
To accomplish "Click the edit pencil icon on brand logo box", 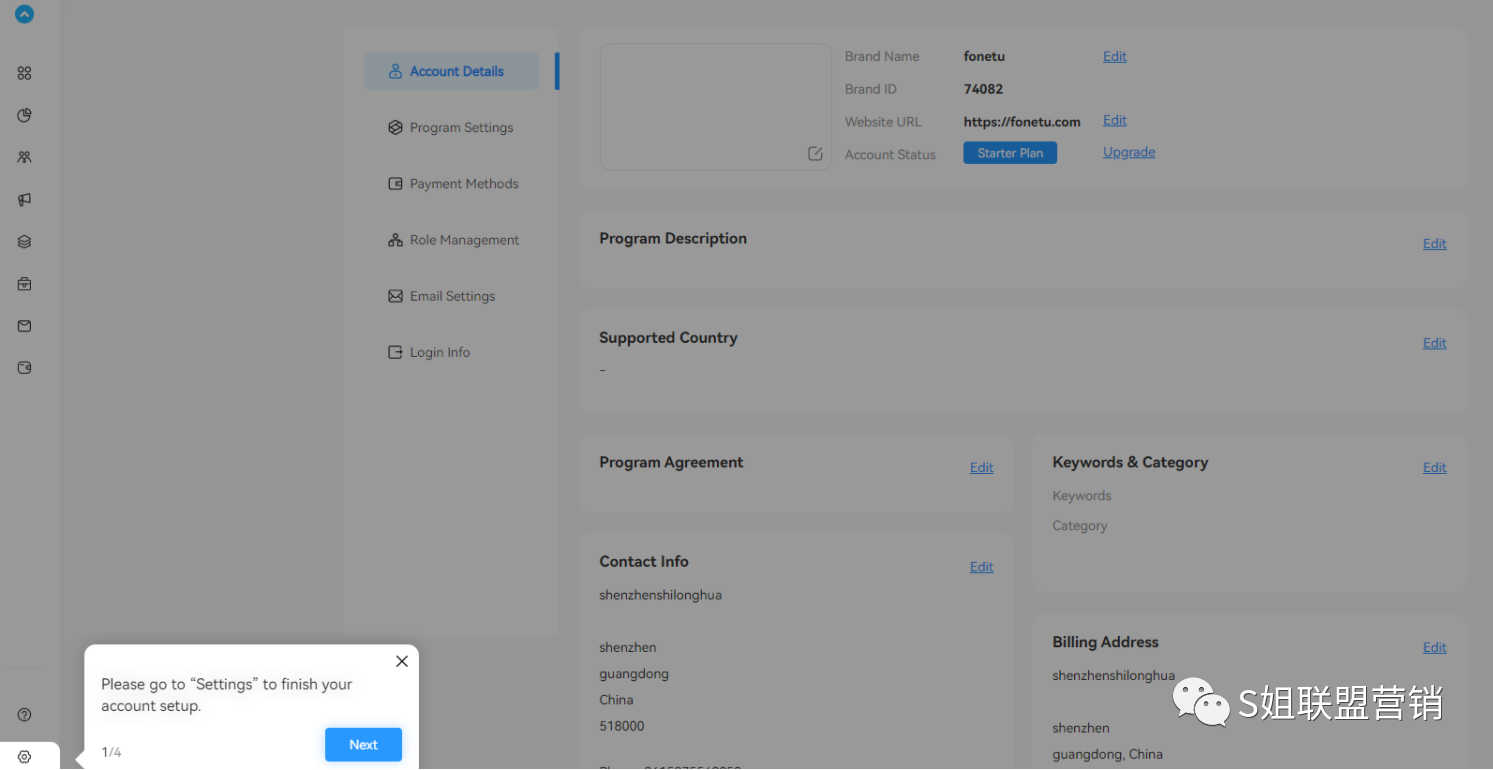I will (815, 153).
